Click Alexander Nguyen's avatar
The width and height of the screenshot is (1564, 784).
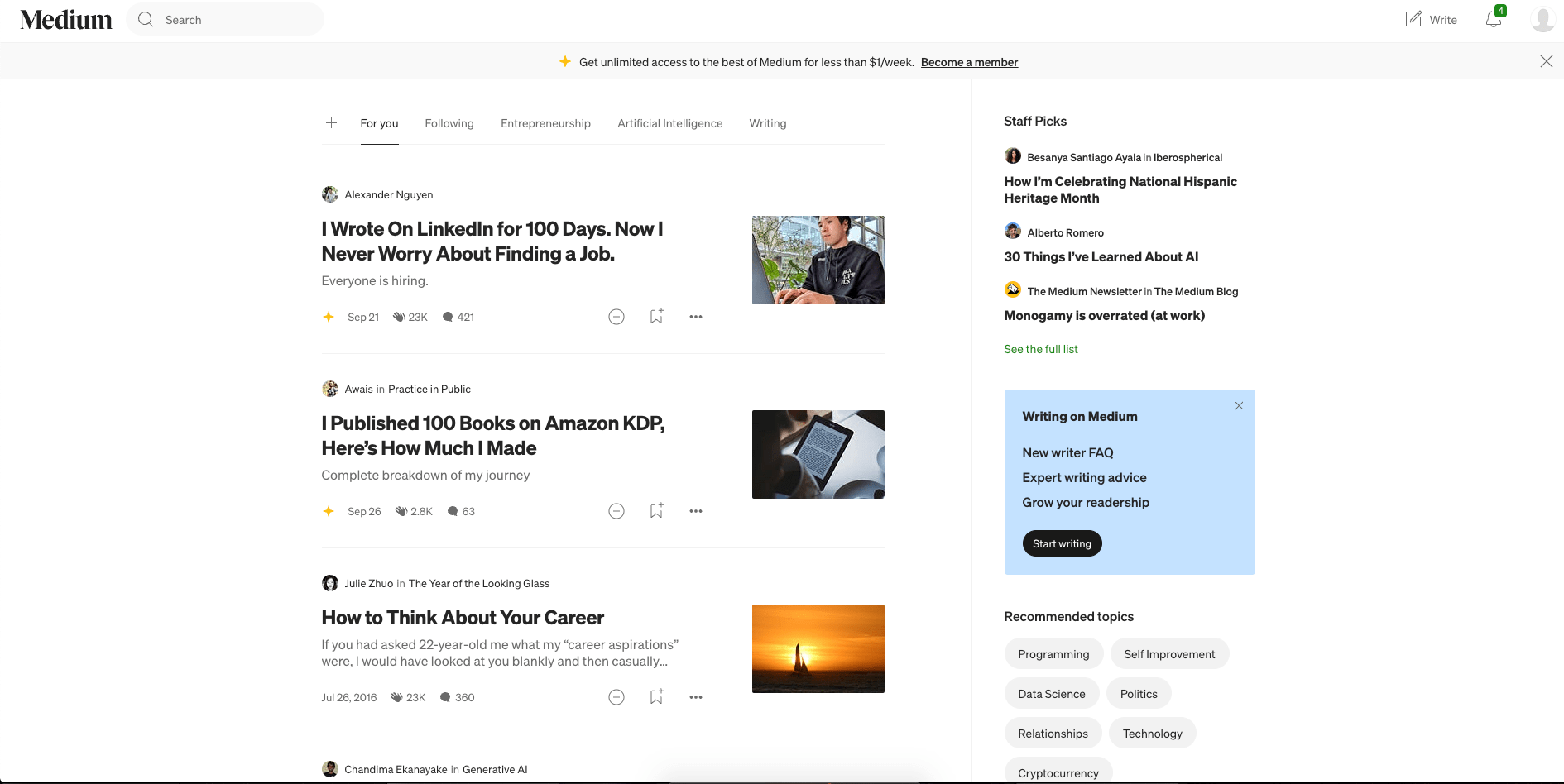pos(330,194)
